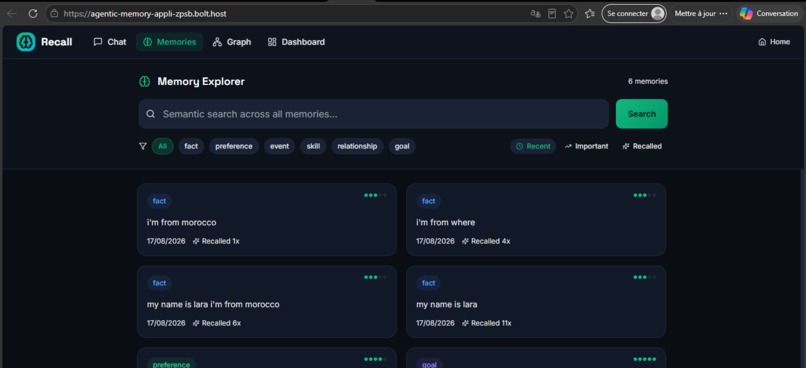
Task: Bookmark page with the star icon
Action: pos(569,14)
